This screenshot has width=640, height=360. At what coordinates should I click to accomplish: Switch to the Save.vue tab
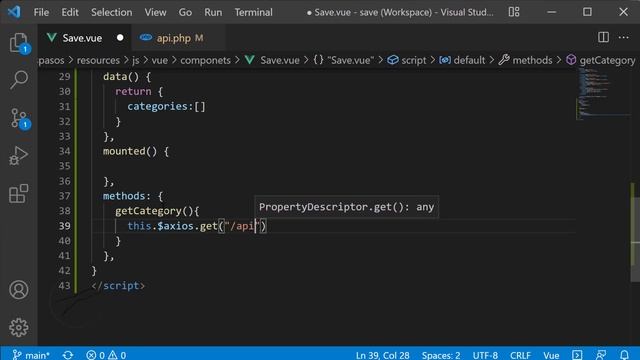click(x=85, y=38)
